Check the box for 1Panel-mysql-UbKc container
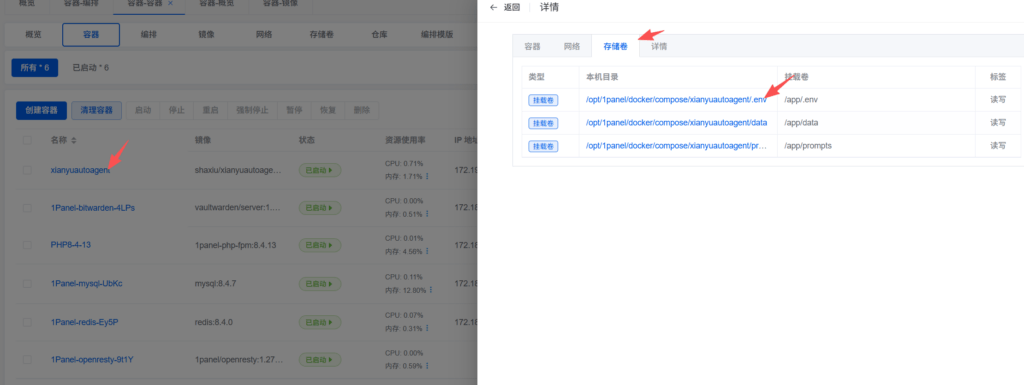Image resolution: width=1024 pixels, height=385 pixels. click(x=27, y=284)
